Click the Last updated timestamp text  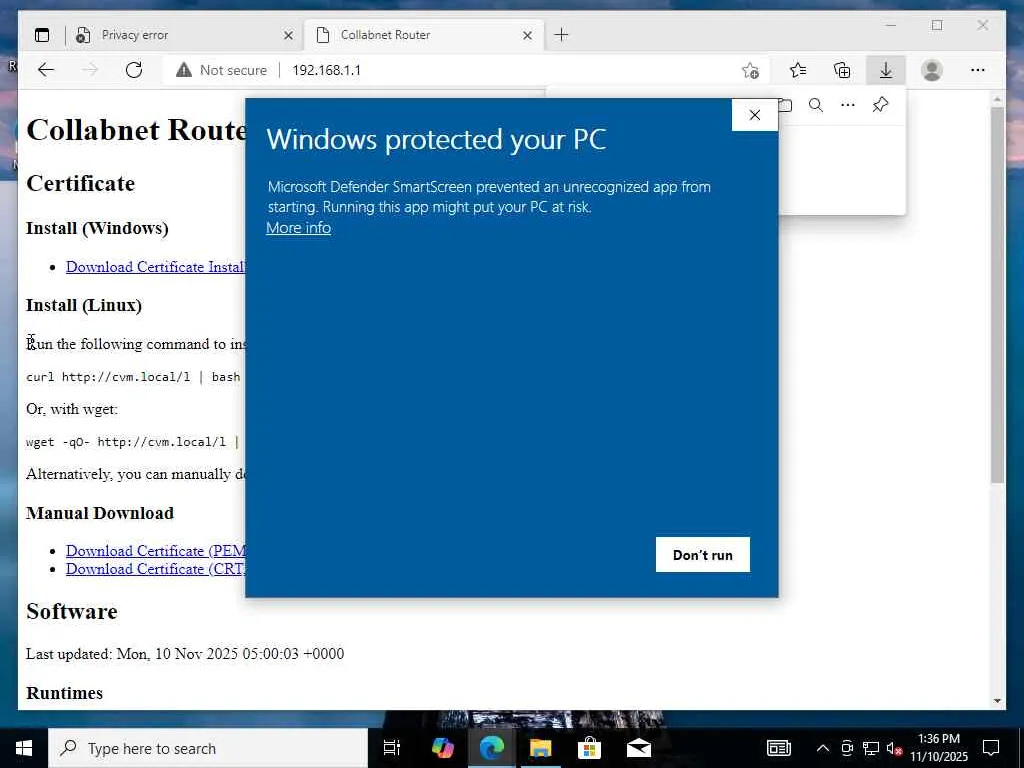(x=185, y=654)
